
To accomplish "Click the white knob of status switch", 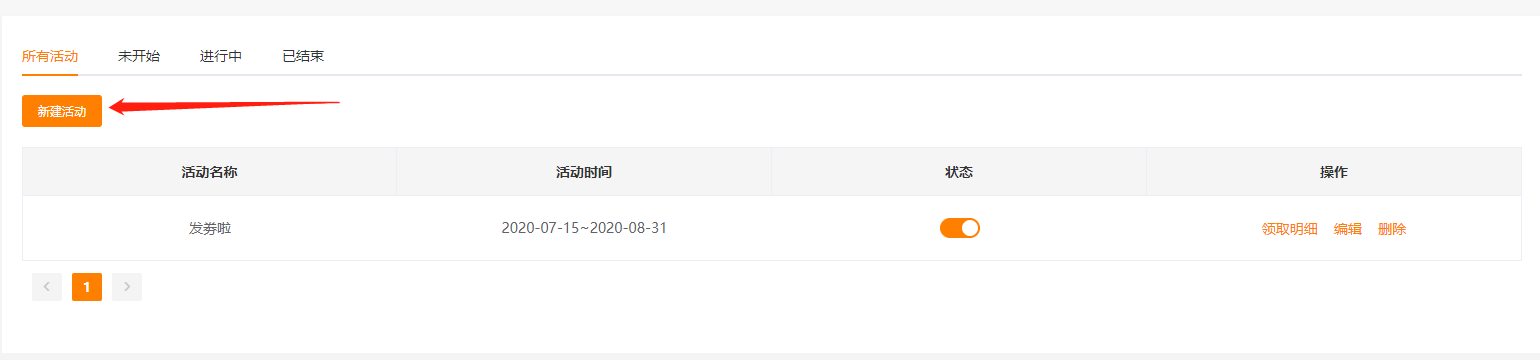I will [969, 228].
